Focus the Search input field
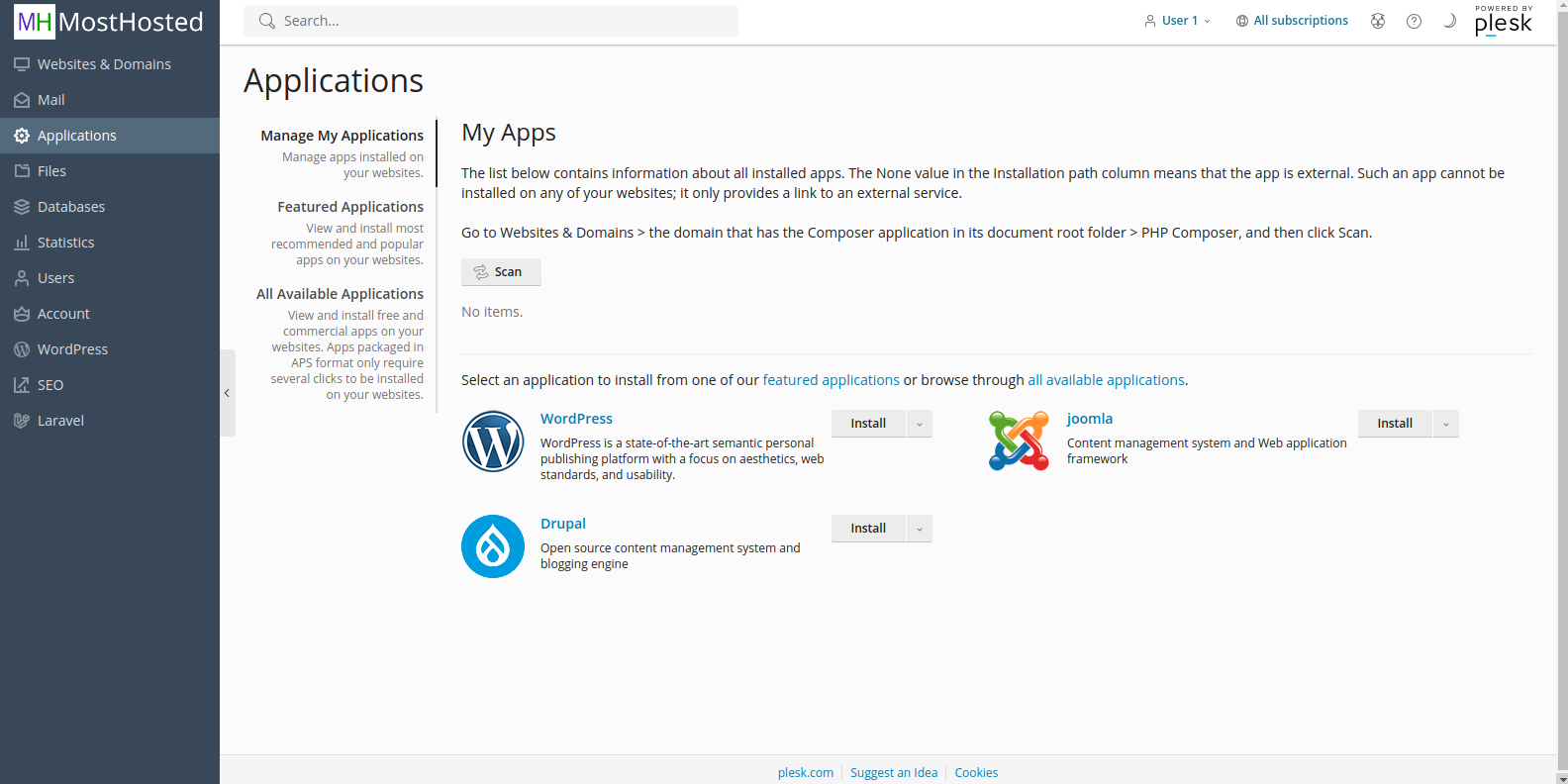Image resolution: width=1568 pixels, height=784 pixels. point(491,21)
